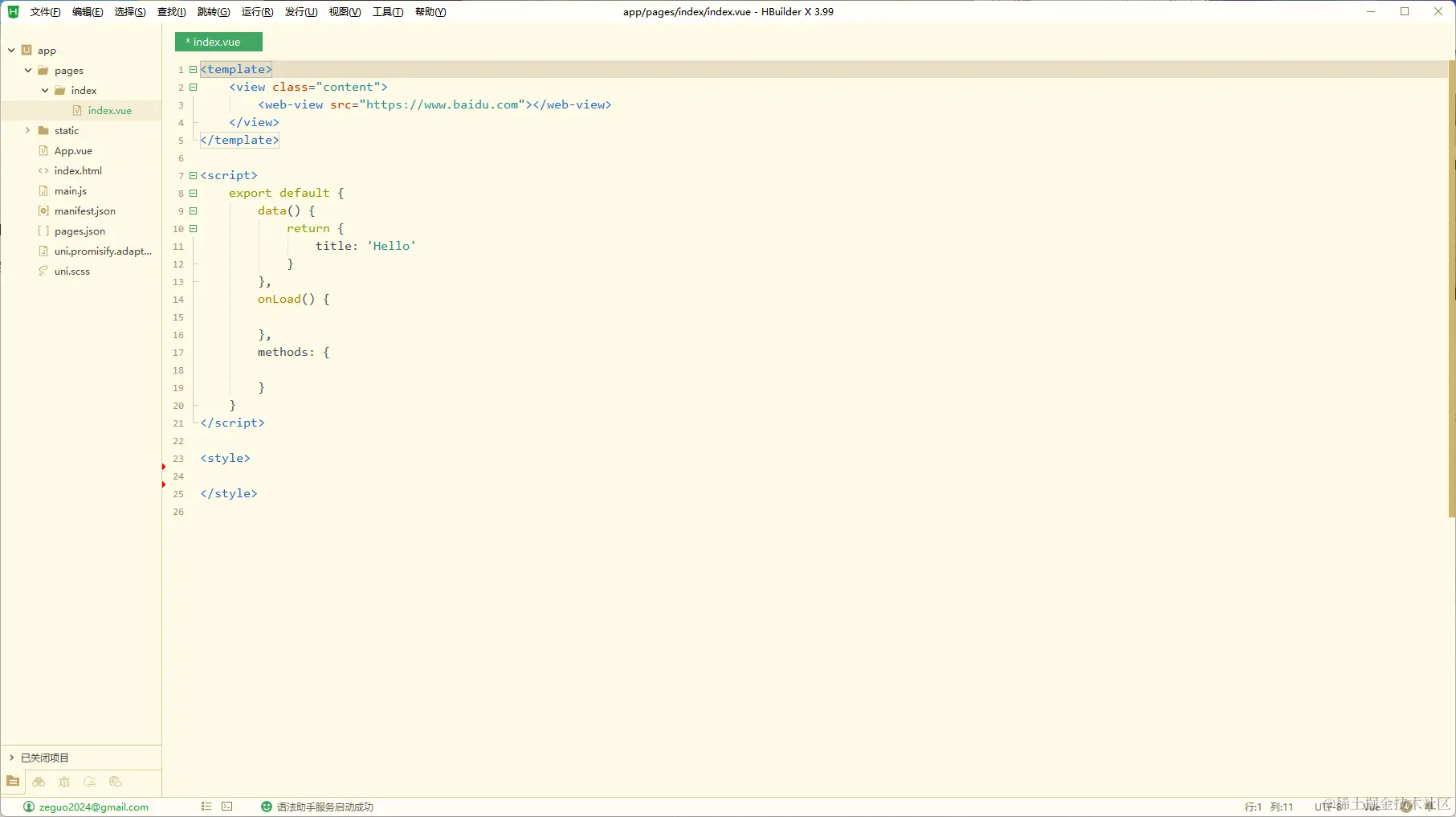Image resolution: width=1456 pixels, height=817 pixels.
Task: Fold the script block at line 7
Action: coord(193,176)
